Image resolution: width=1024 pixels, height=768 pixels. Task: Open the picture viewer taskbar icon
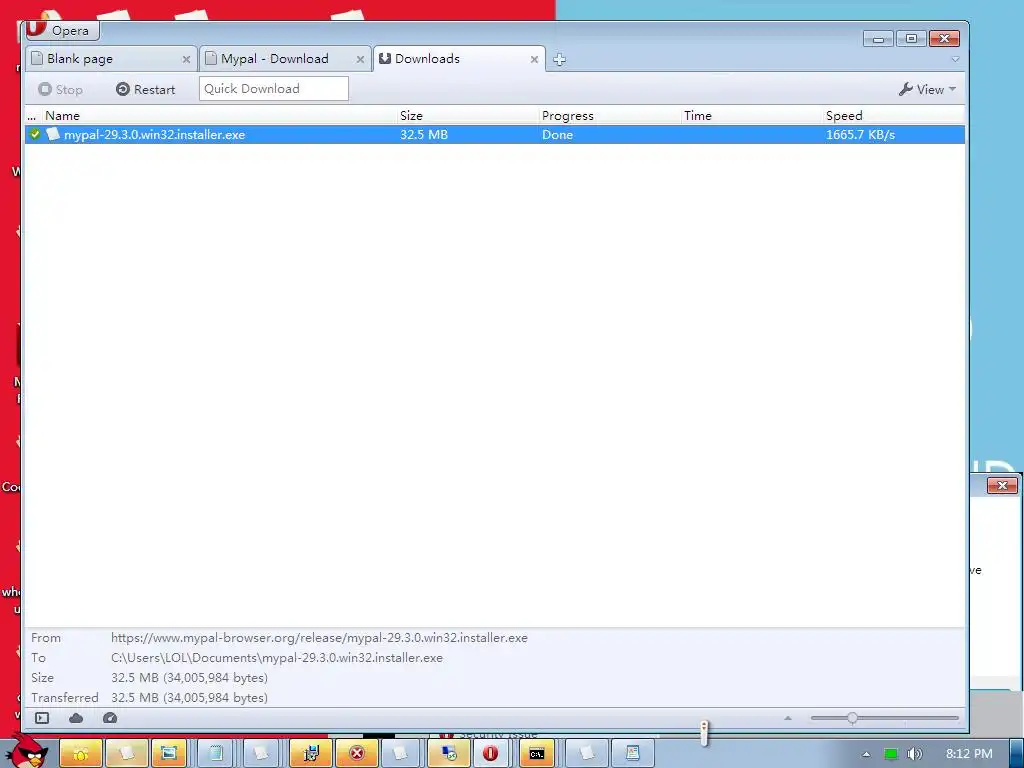coord(168,754)
